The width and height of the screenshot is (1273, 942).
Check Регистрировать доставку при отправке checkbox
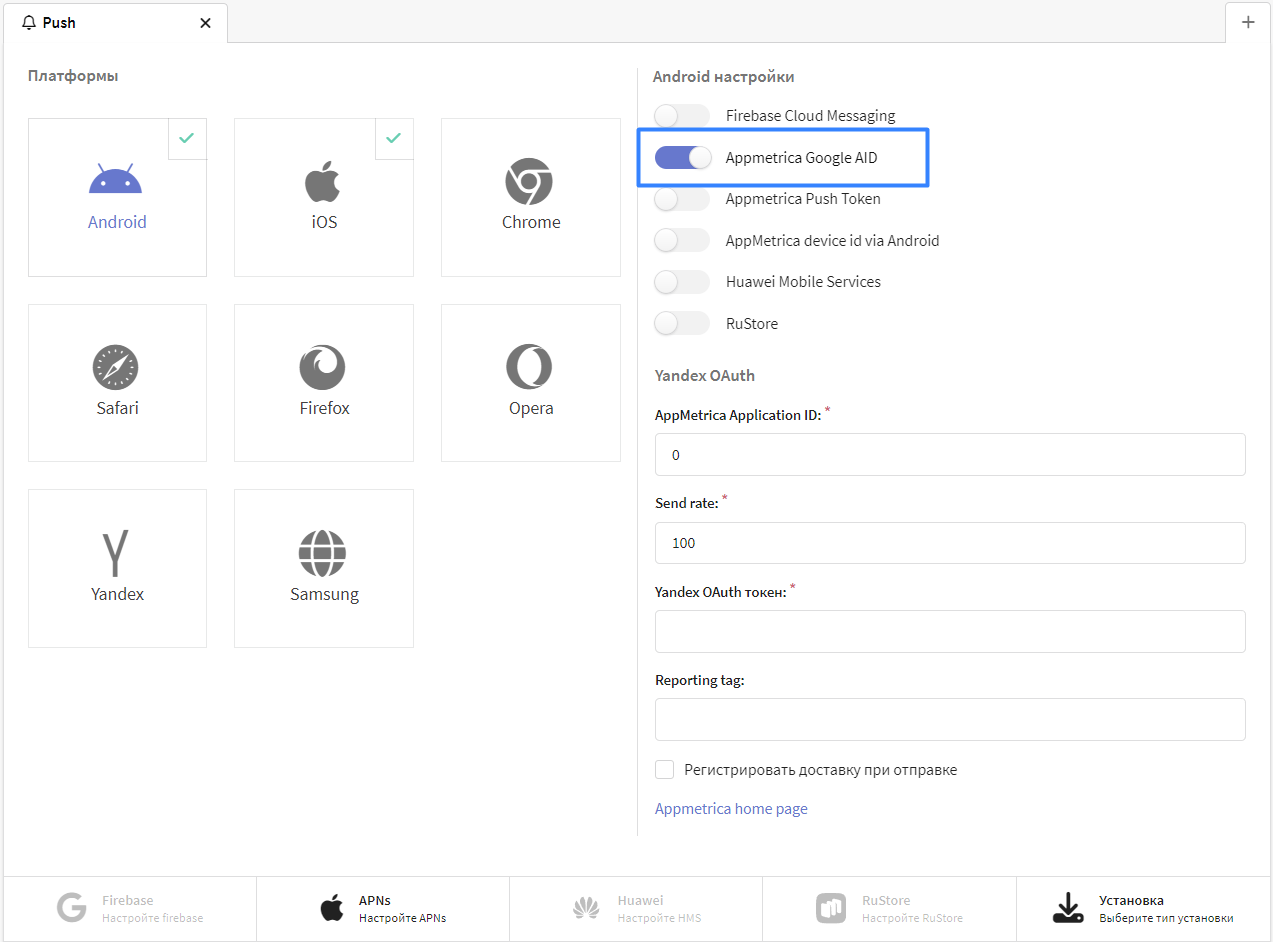coord(664,769)
